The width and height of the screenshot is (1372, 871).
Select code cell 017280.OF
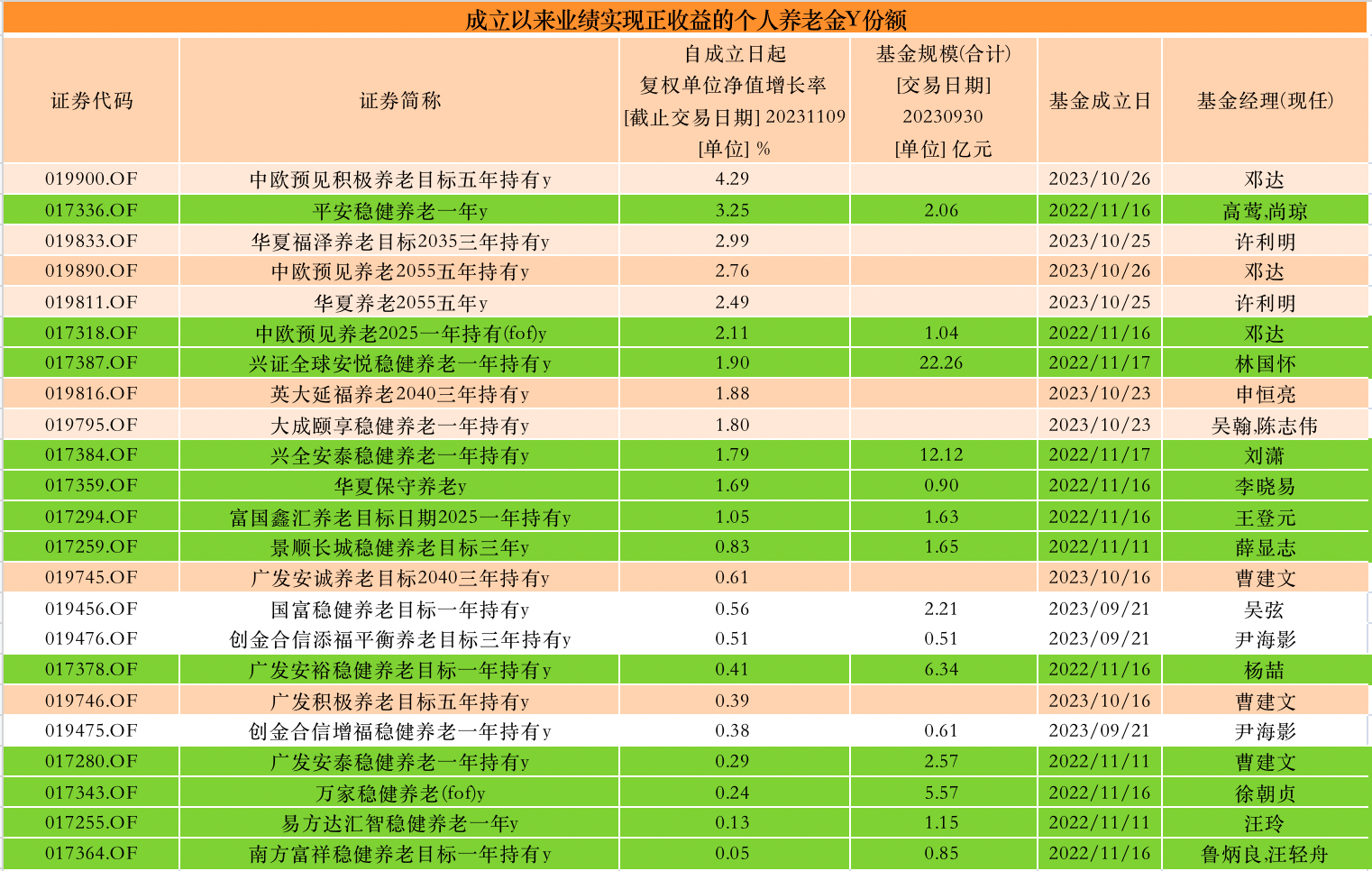pyautogui.click(x=91, y=761)
